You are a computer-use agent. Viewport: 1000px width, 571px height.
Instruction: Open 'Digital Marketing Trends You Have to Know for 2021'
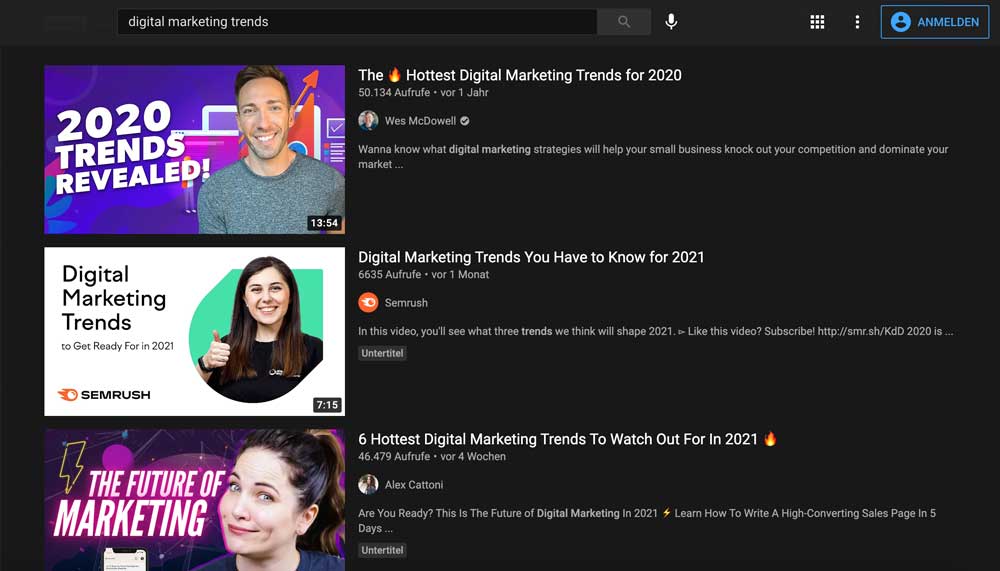point(531,257)
